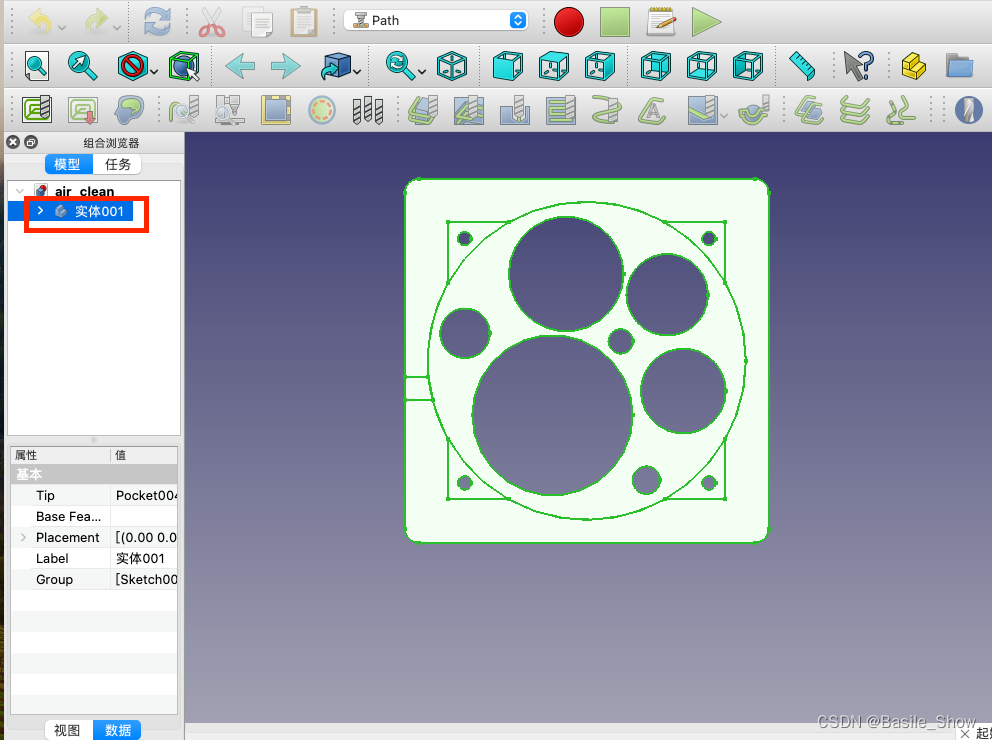Run the macro with the green play button

pos(706,21)
